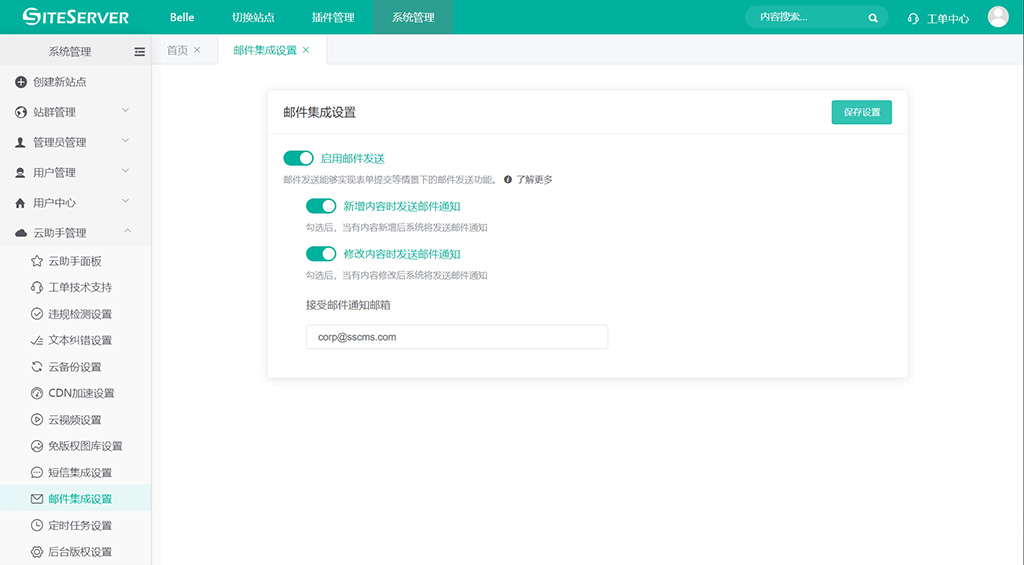The image size is (1024, 565).
Task: Click the 工单中心 headset icon
Action: [912, 18]
